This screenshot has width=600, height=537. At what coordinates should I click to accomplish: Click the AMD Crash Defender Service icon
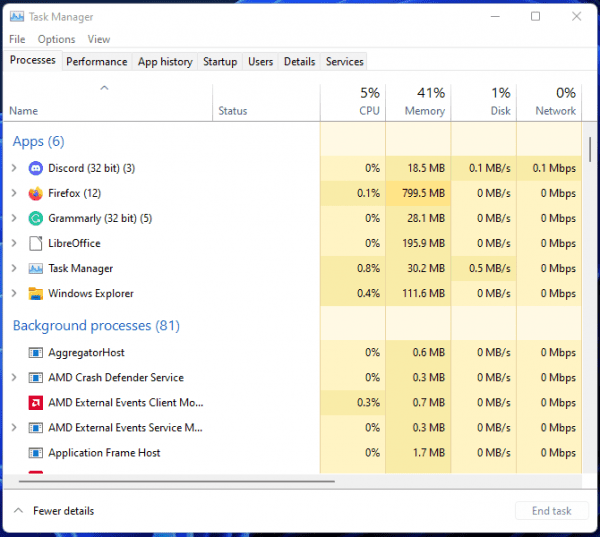pyautogui.click(x=36, y=378)
